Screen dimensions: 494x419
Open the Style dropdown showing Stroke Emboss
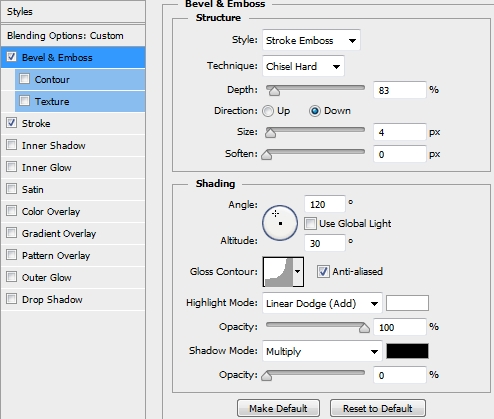coord(311,40)
